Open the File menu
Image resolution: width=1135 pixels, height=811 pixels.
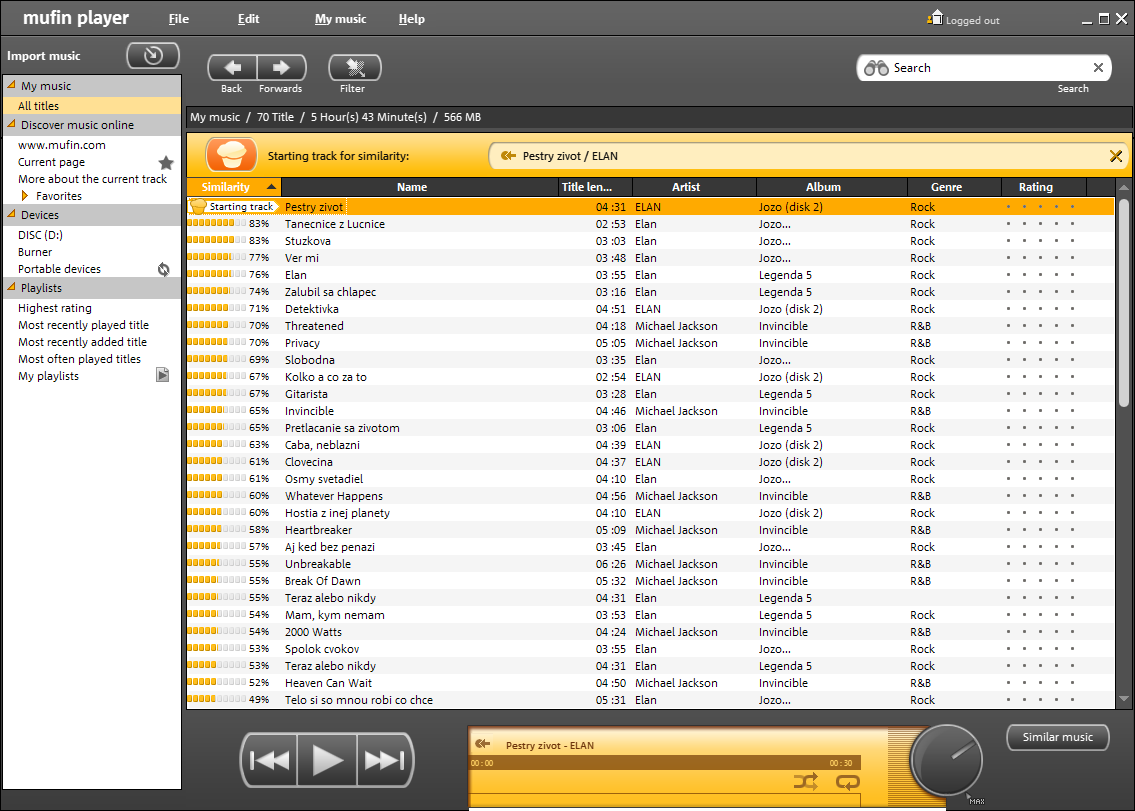click(x=179, y=19)
